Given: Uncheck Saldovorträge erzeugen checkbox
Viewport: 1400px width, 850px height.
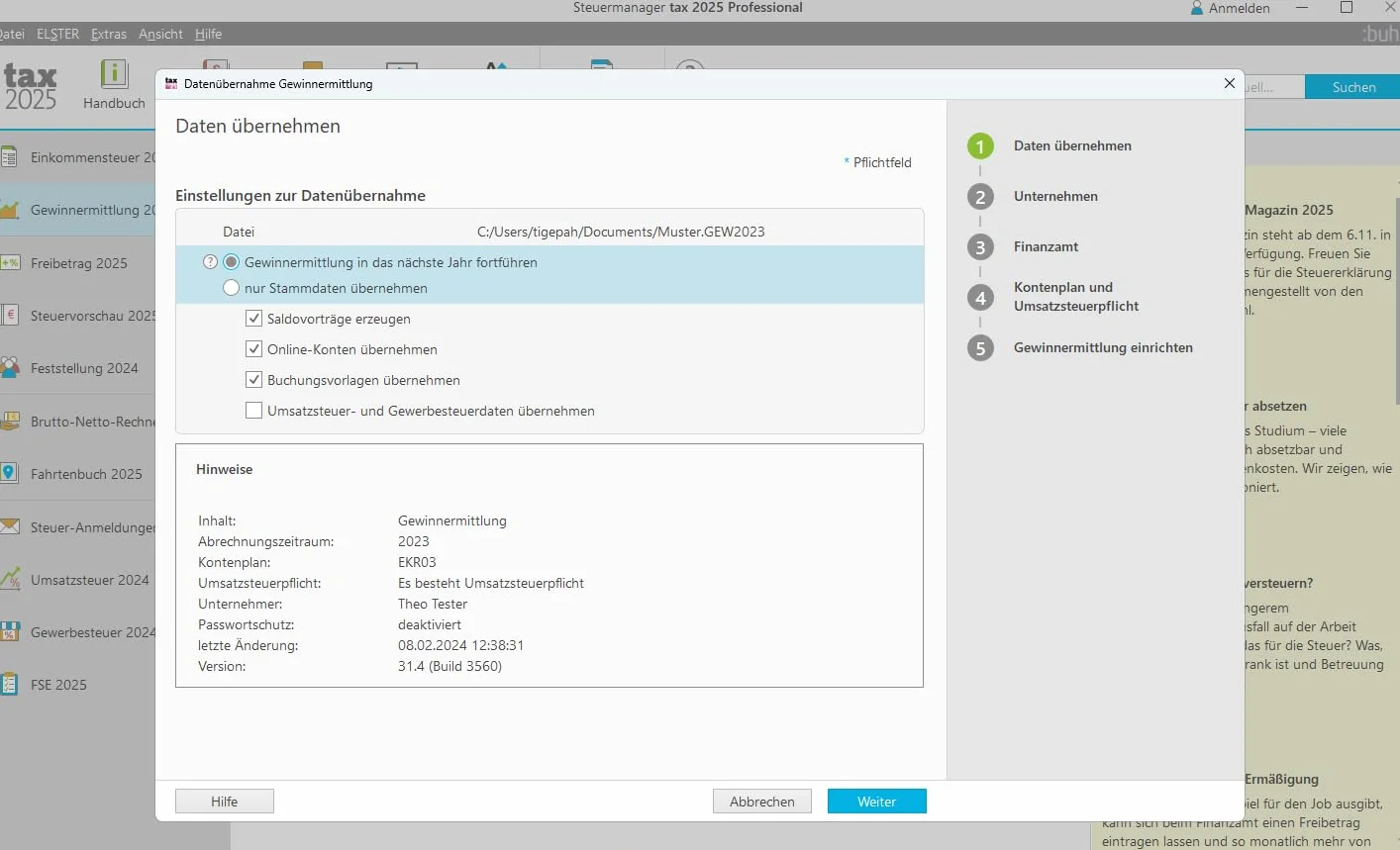Looking at the screenshot, I should pyautogui.click(x=254, y=319).
